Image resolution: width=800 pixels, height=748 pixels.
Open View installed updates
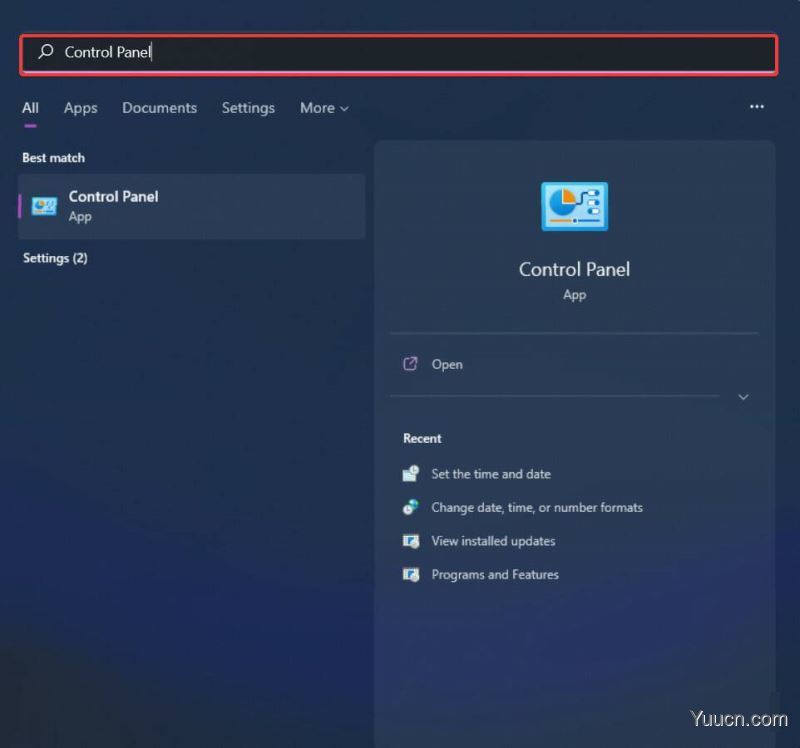pyautogui.click(x=493, y=541)
